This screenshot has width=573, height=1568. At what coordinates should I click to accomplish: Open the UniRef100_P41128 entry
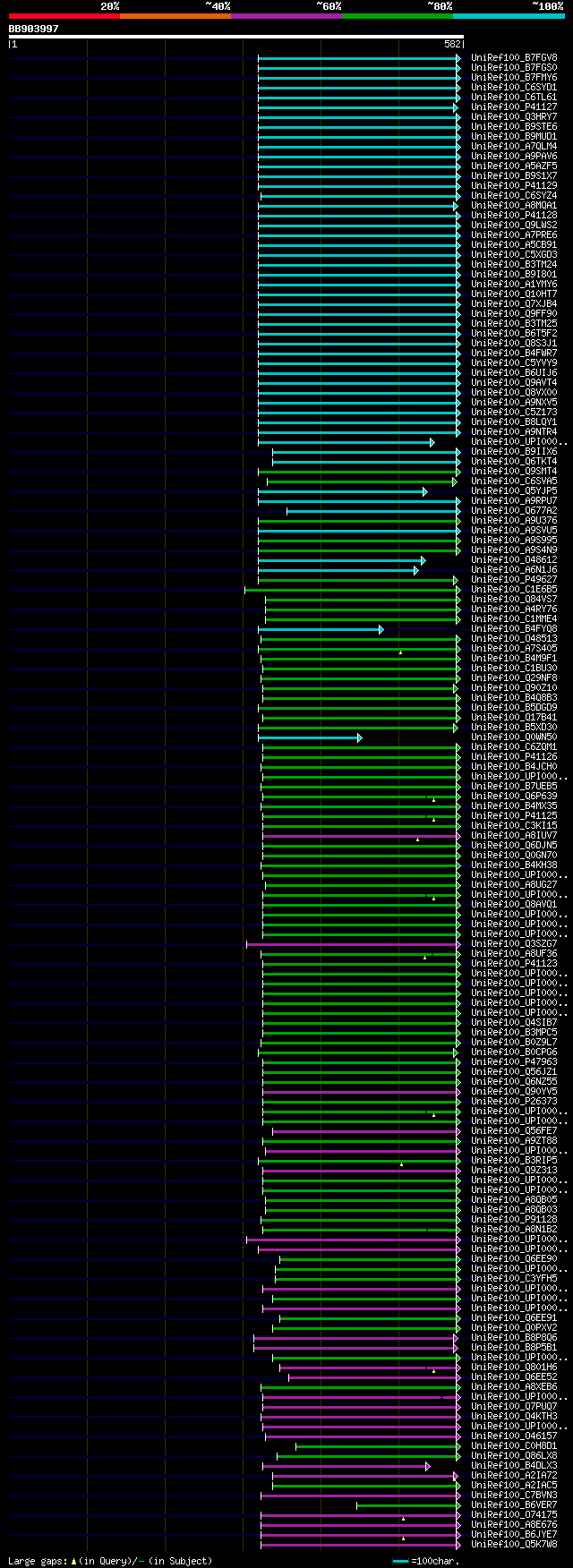514,216
